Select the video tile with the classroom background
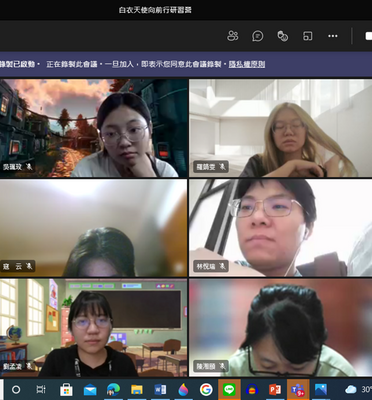Screen dimensions: 372x400 (94, 328)
